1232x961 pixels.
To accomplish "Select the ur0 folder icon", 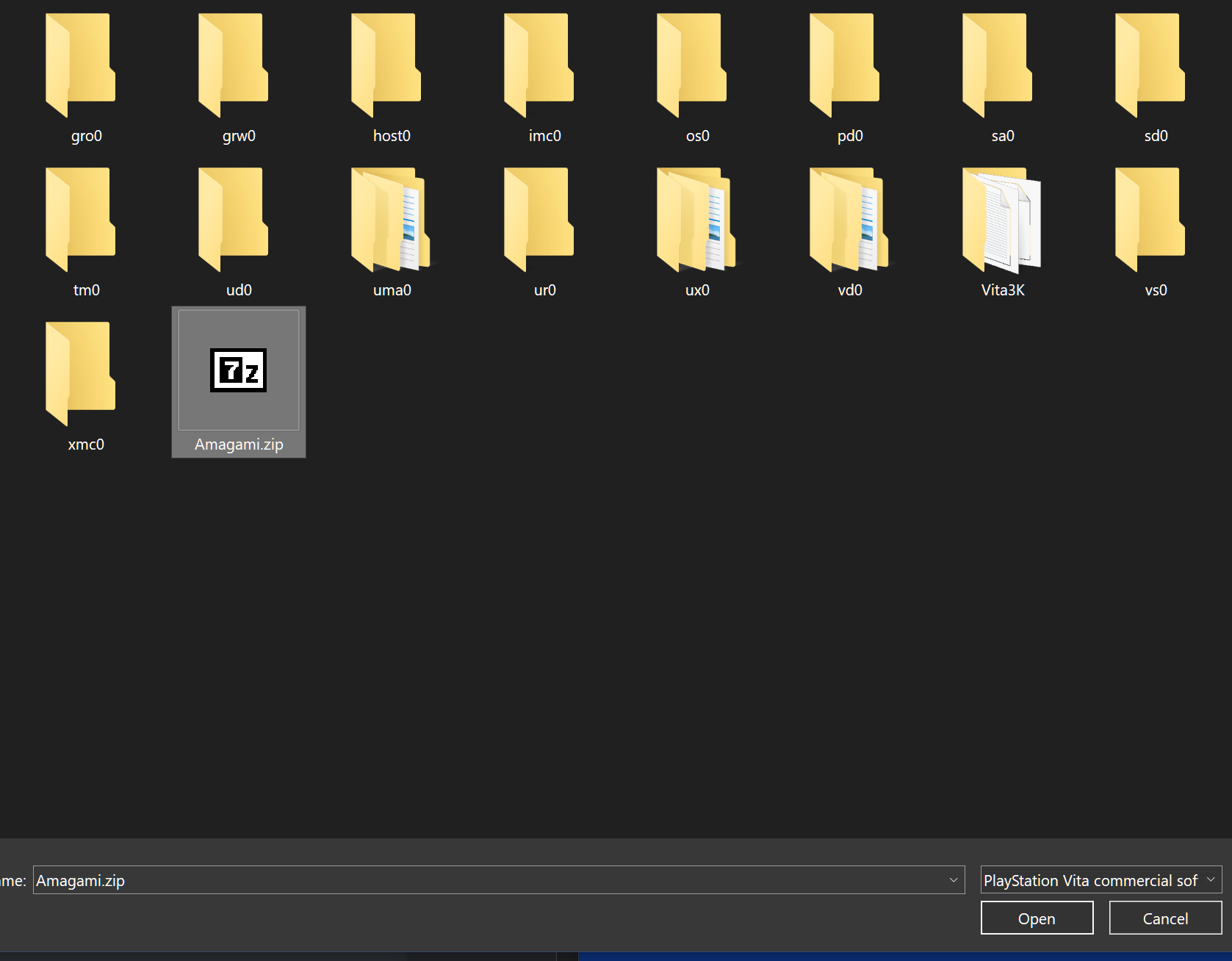I will point(538,219).
